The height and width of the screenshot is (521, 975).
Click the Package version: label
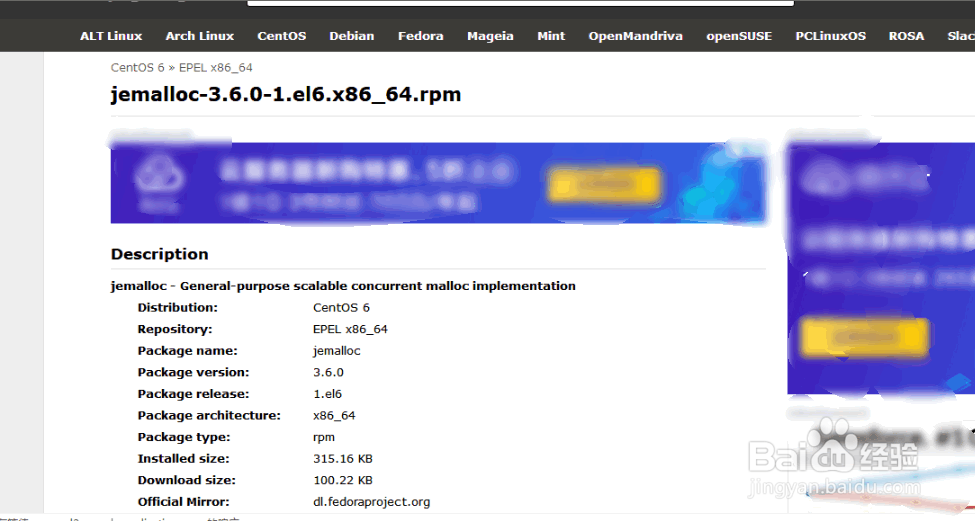pos(193,372)
